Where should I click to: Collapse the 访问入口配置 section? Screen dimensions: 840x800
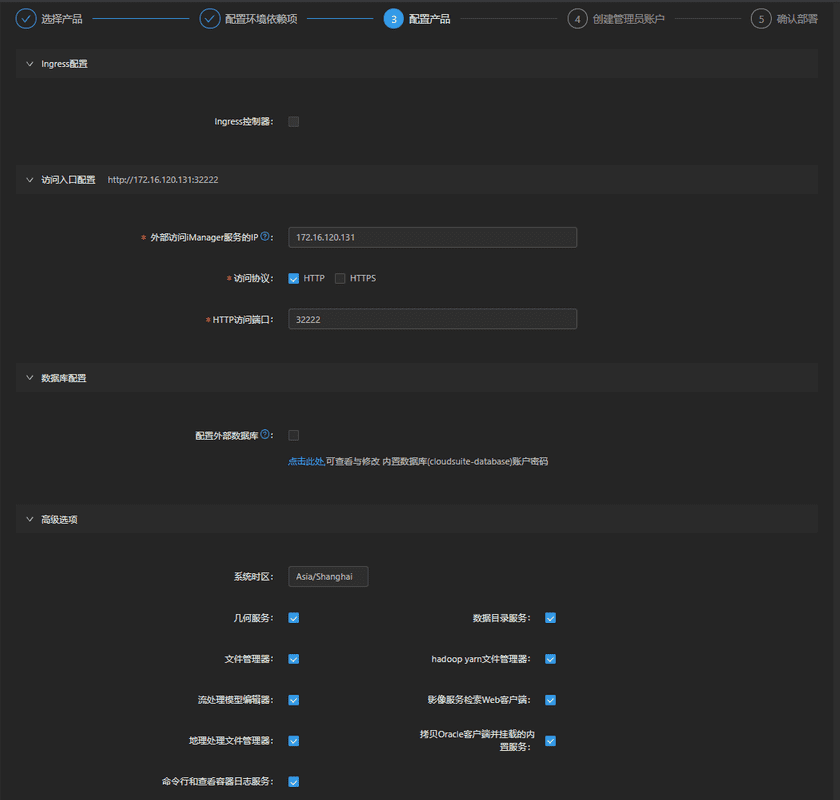[30, 180]
